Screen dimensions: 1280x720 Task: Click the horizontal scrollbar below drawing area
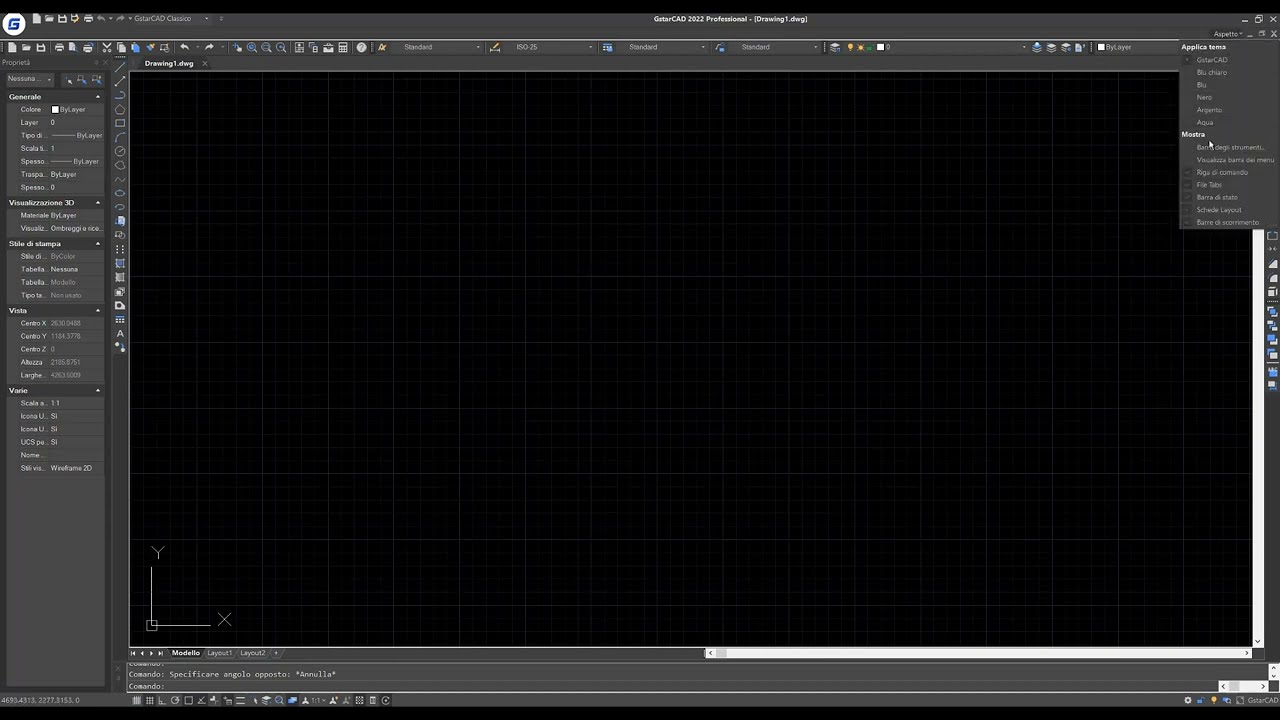(978, 653)
